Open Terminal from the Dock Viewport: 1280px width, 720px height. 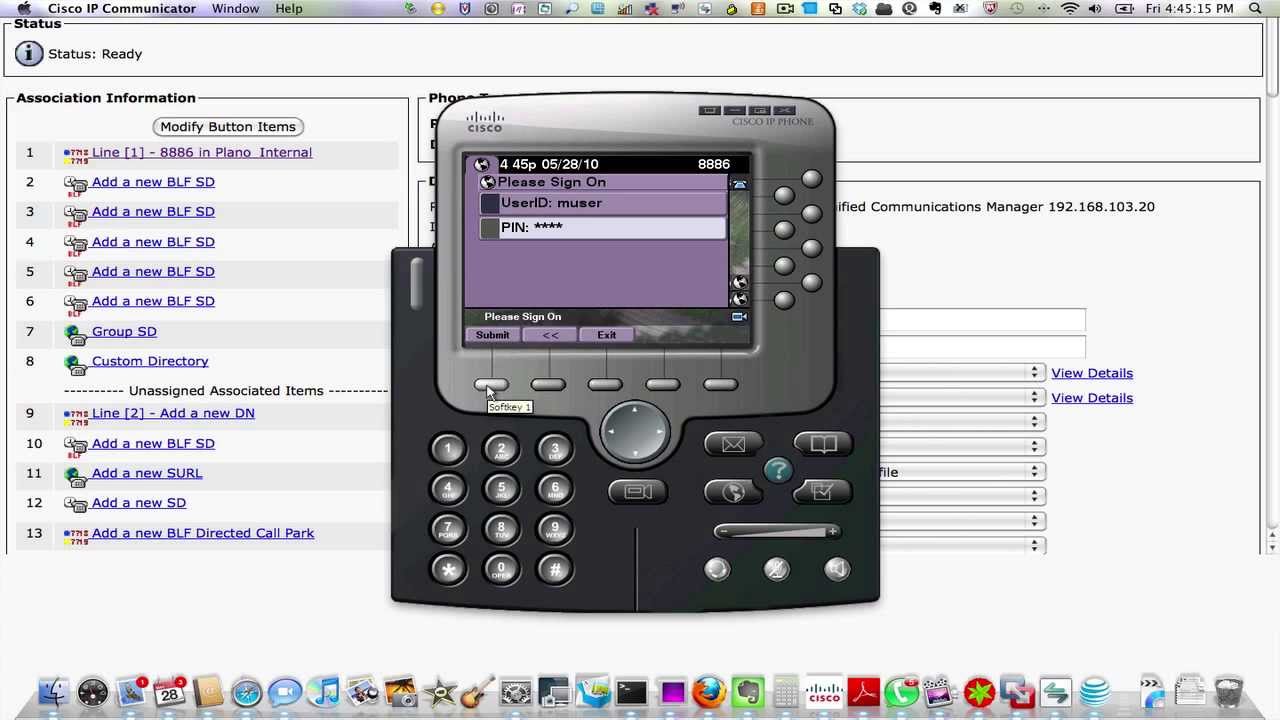(631, 692)
